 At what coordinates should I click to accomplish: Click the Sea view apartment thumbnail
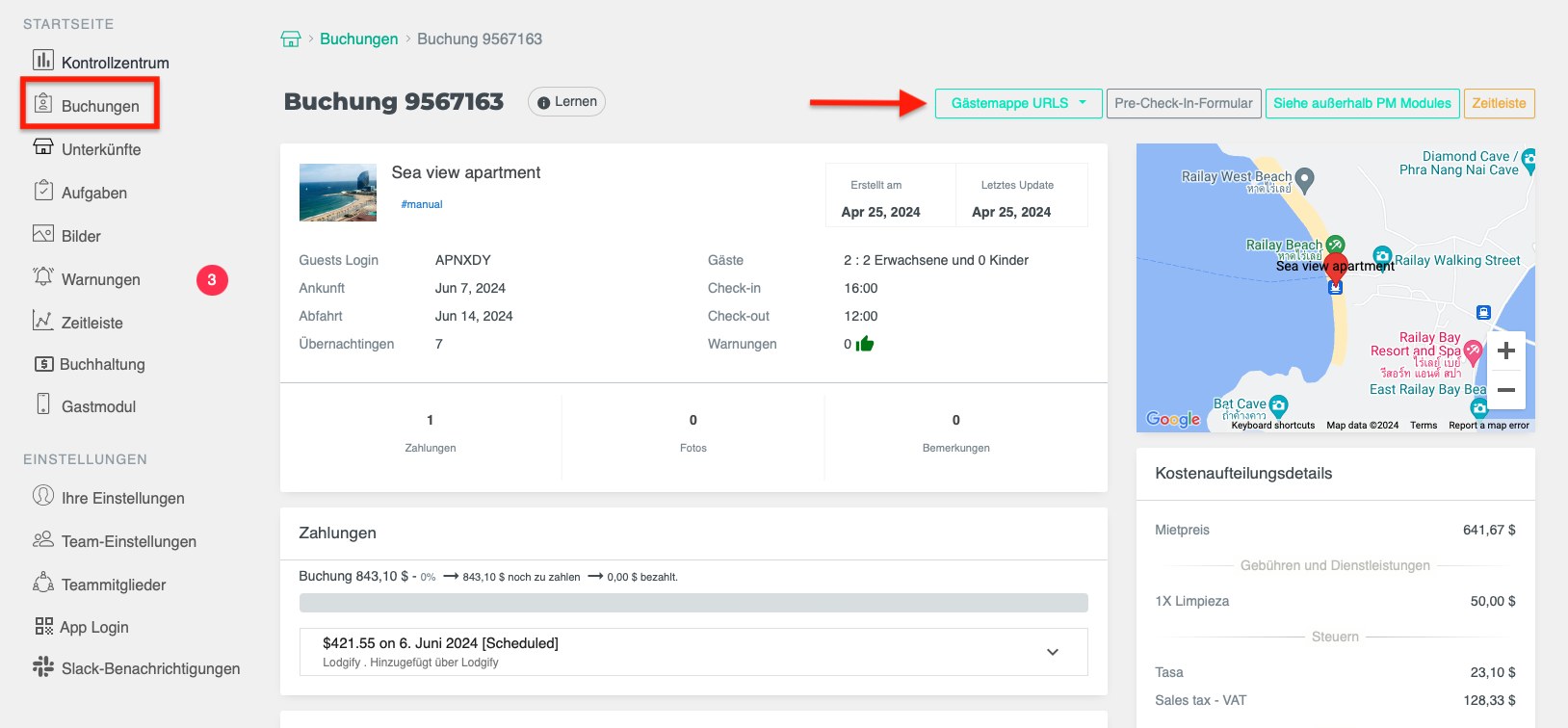click(338, 193)
